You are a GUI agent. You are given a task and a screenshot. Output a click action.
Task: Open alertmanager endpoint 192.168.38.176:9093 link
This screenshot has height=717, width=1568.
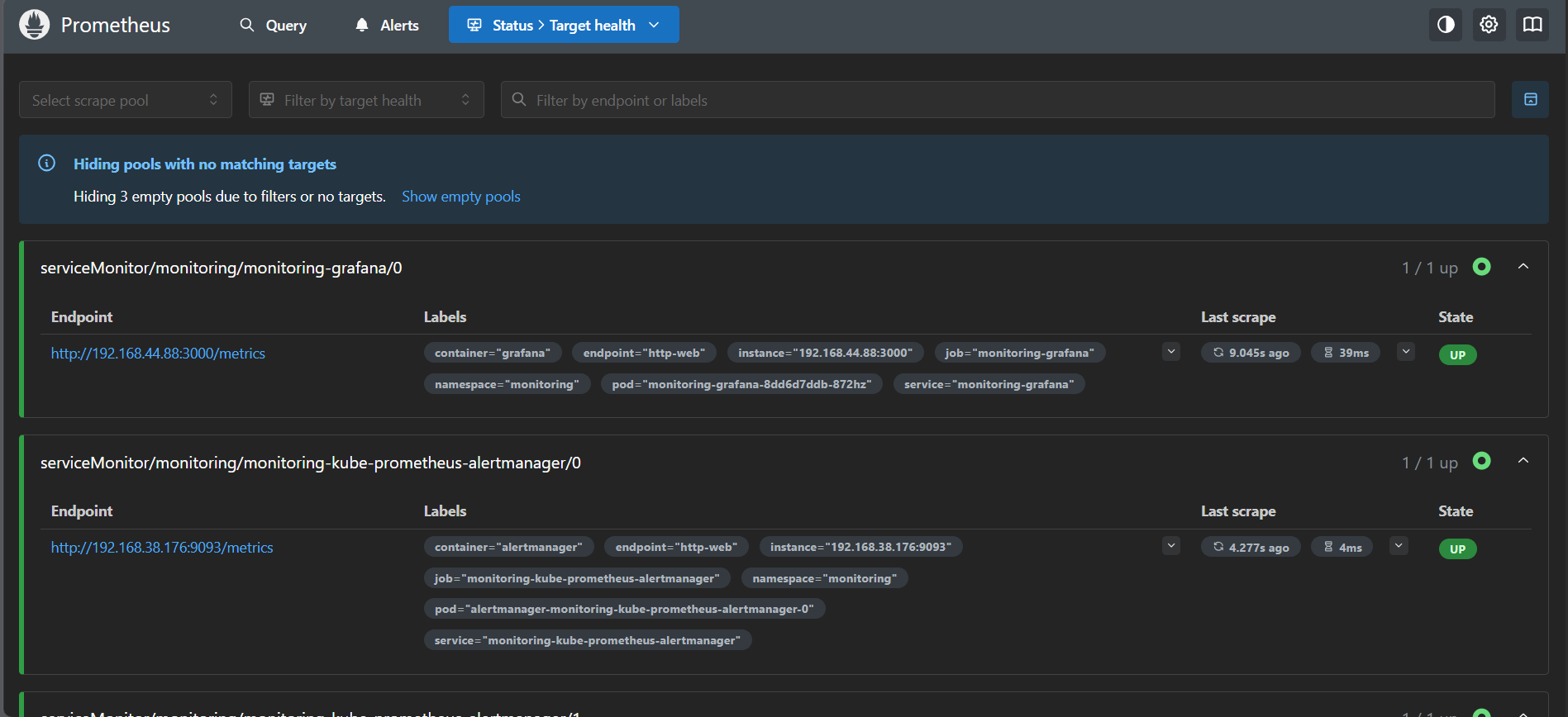(162, 548)
